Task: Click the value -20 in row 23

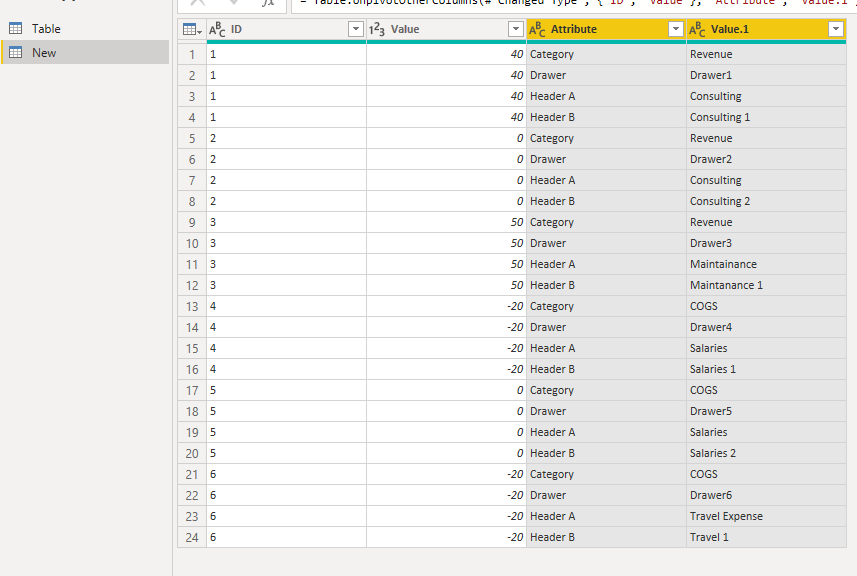Action: tap(447, 516)
